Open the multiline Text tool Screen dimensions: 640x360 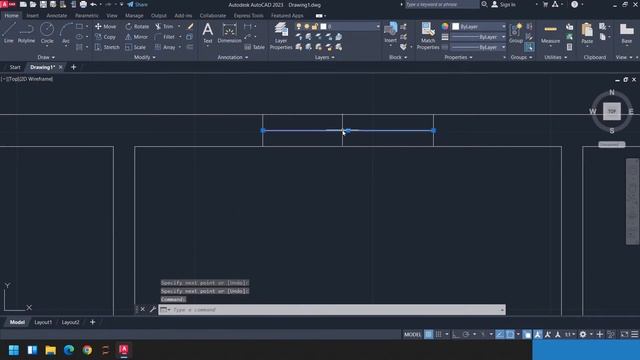coord(208,33)
